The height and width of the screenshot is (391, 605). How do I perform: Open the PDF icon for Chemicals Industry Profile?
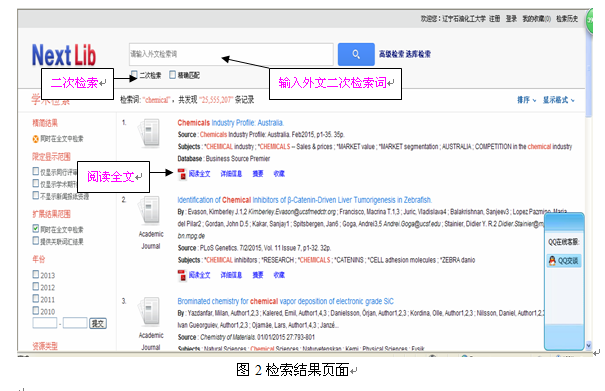[182, 174]
